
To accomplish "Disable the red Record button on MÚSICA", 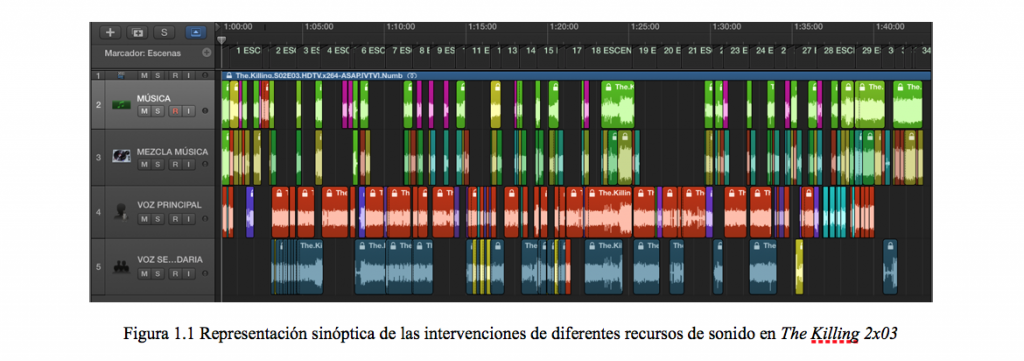I will pyautogui.click(x=174, y=111).
